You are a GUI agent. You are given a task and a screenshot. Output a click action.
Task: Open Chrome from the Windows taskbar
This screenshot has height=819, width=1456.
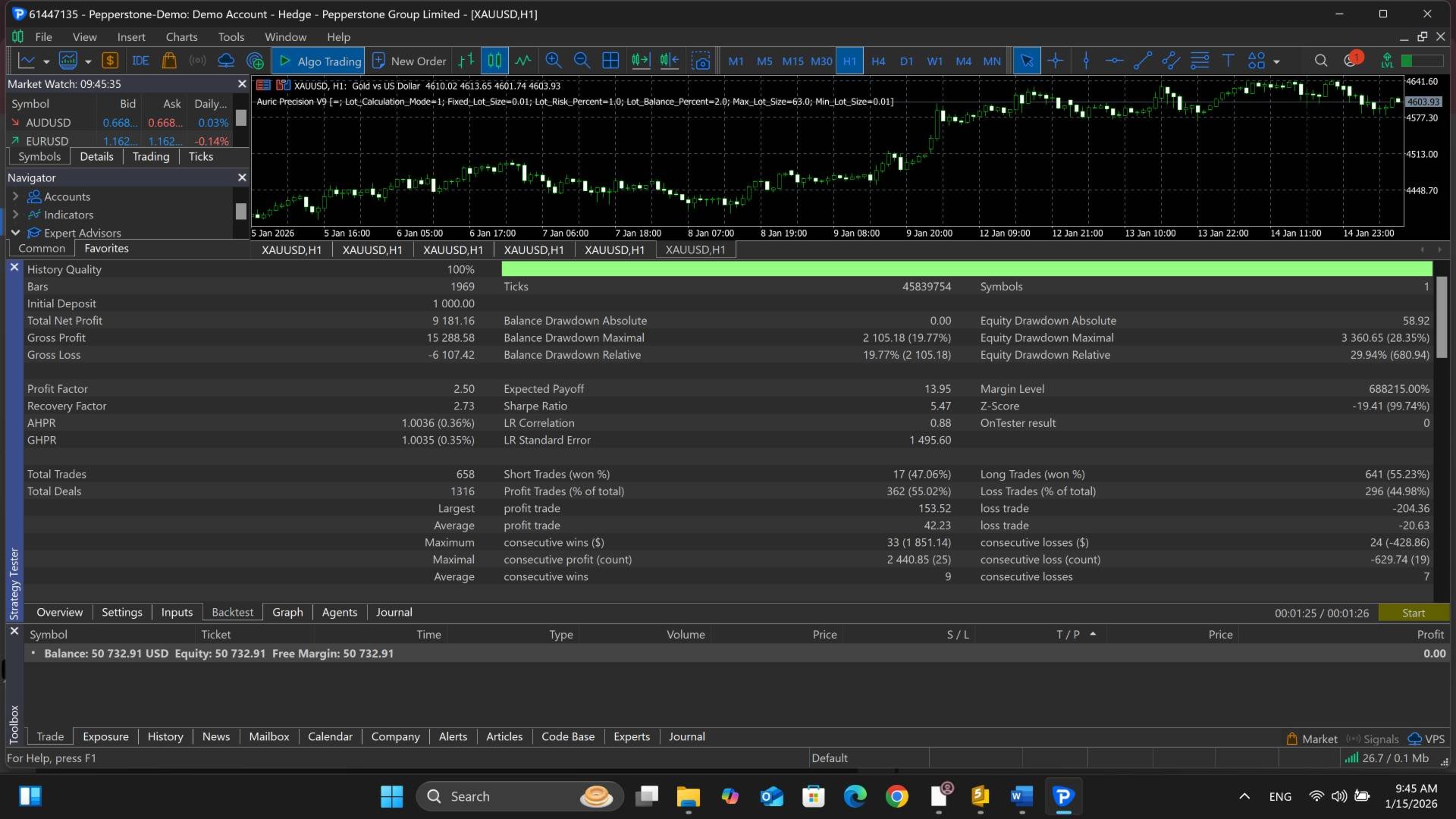tap(896, 796)
